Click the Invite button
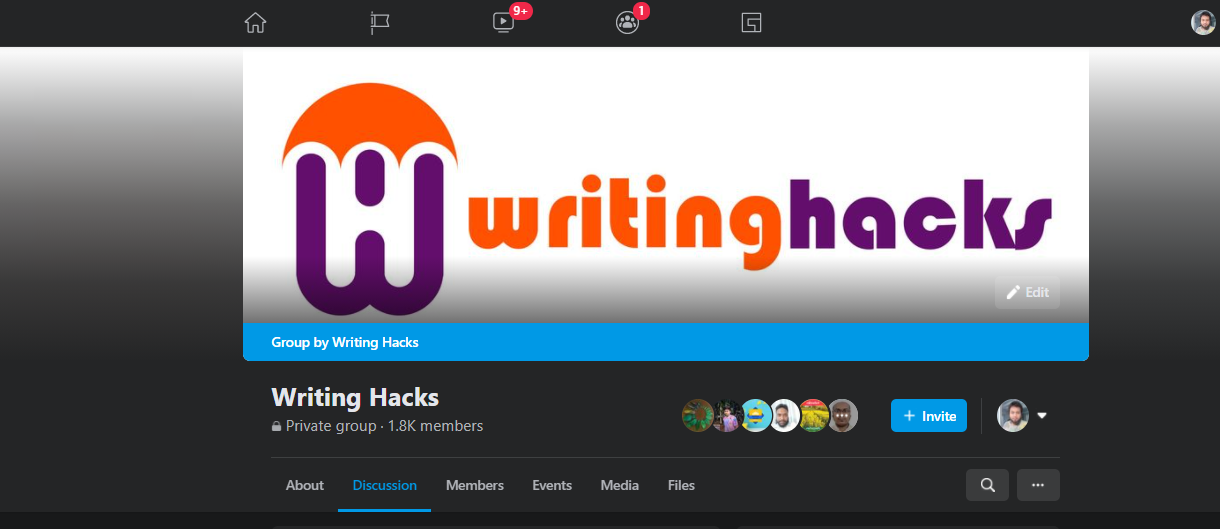The width and height of the screenshot is (1220, 529). pos(929,416)
